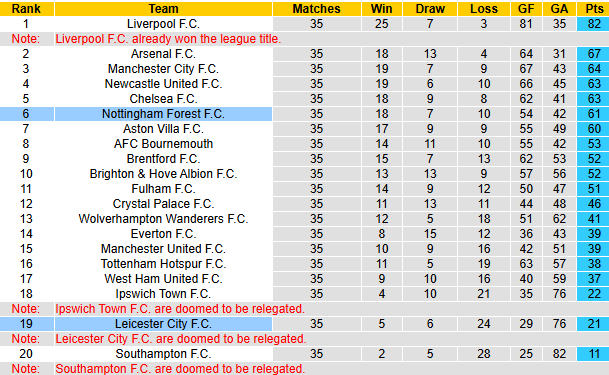Screen dimensions: 609x375
Task: Click the Southampton relegation note text
Action: [x=180, y=369]
